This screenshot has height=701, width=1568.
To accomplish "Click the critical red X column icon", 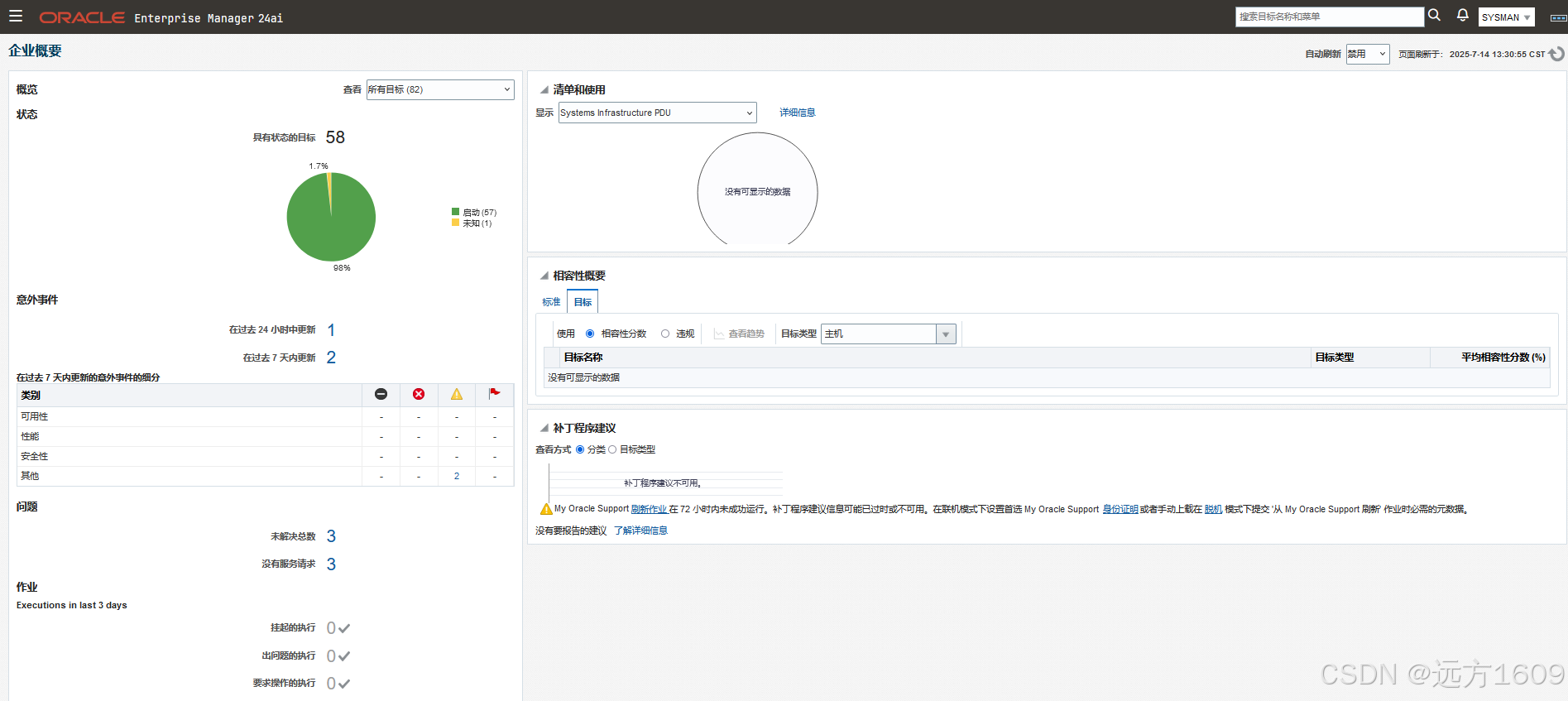I will [x=419, y=394].
